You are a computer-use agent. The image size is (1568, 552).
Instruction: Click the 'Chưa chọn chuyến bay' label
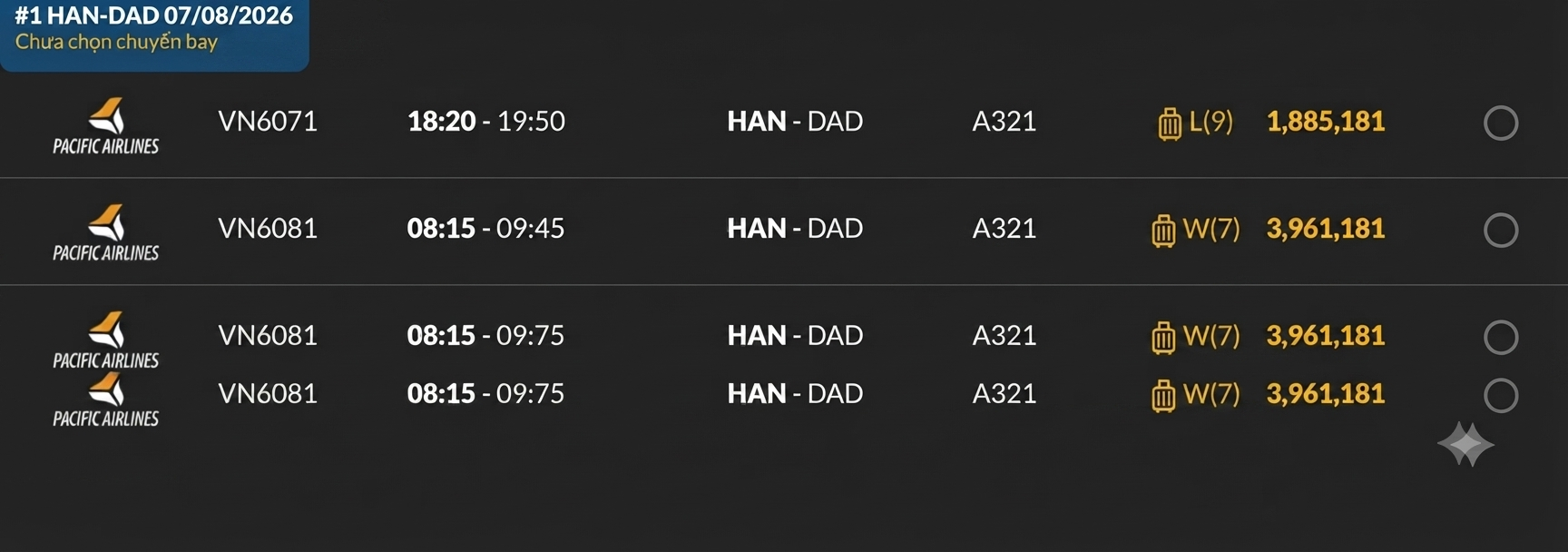click(x=116, y=42)
